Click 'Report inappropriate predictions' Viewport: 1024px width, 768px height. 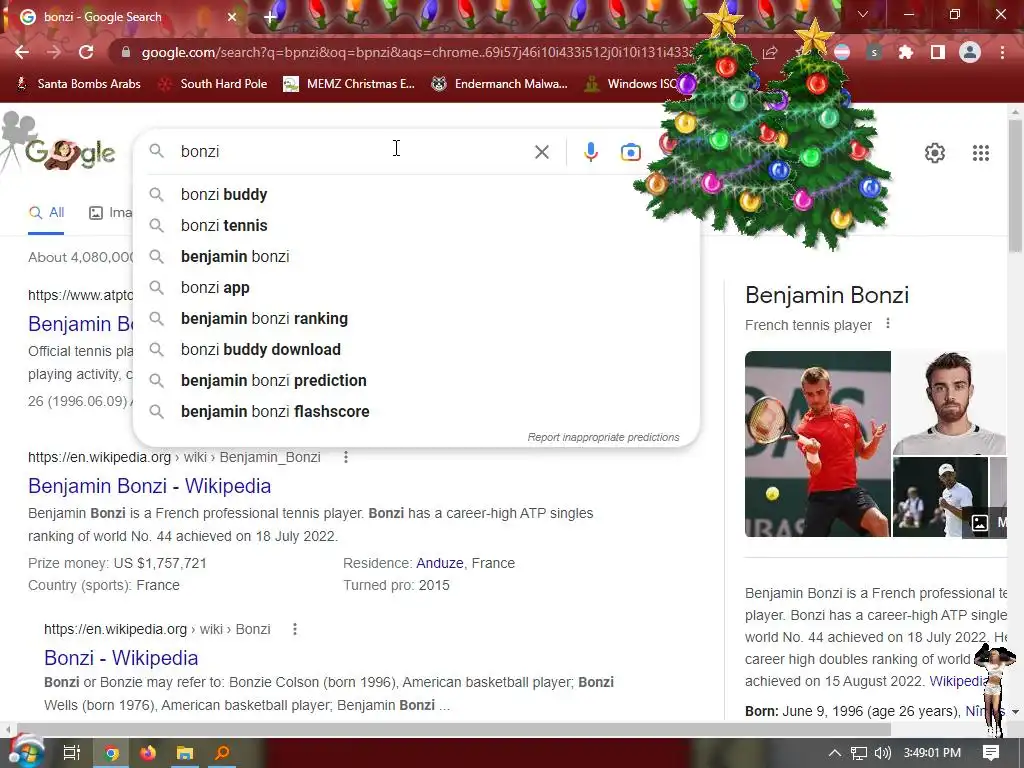(x=603, y=438)
